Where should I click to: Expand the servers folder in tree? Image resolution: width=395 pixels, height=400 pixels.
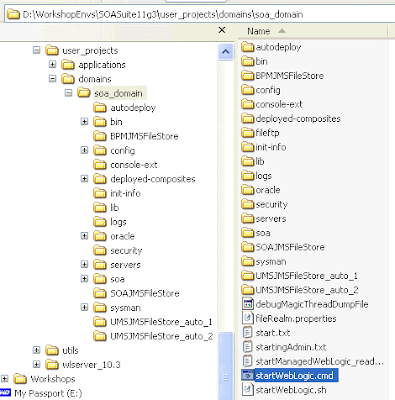click(85, 265)
